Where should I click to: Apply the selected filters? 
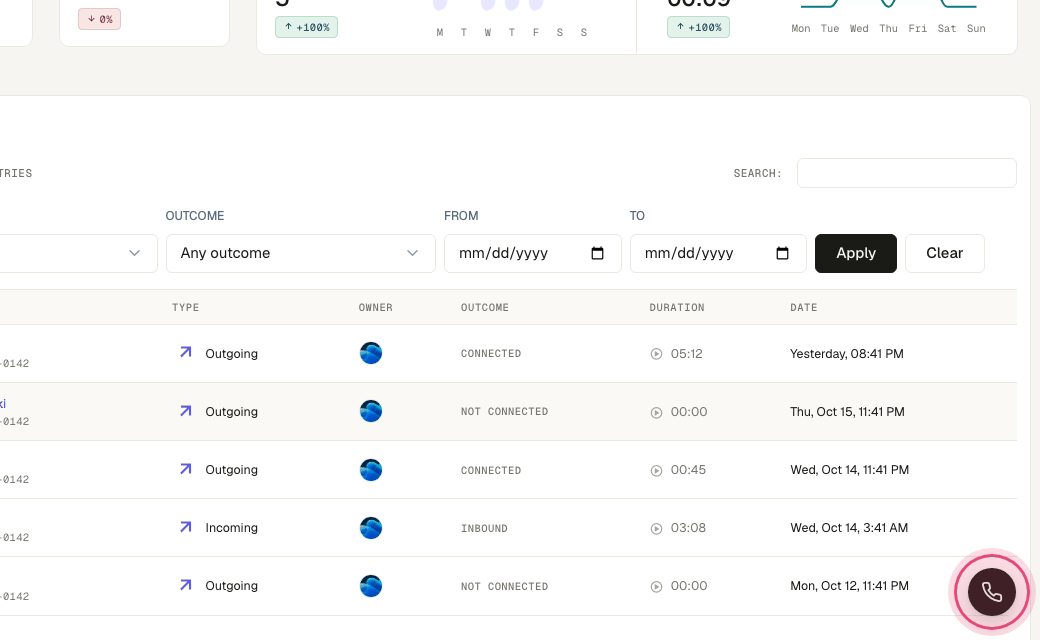point(856,253)
